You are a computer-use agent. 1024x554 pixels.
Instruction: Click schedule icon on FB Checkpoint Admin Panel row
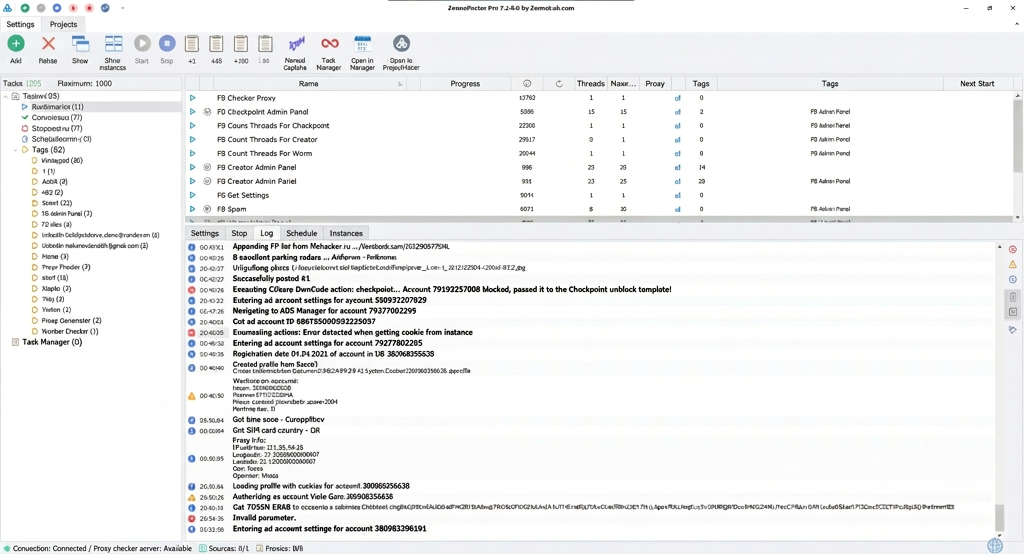[207, 112]
